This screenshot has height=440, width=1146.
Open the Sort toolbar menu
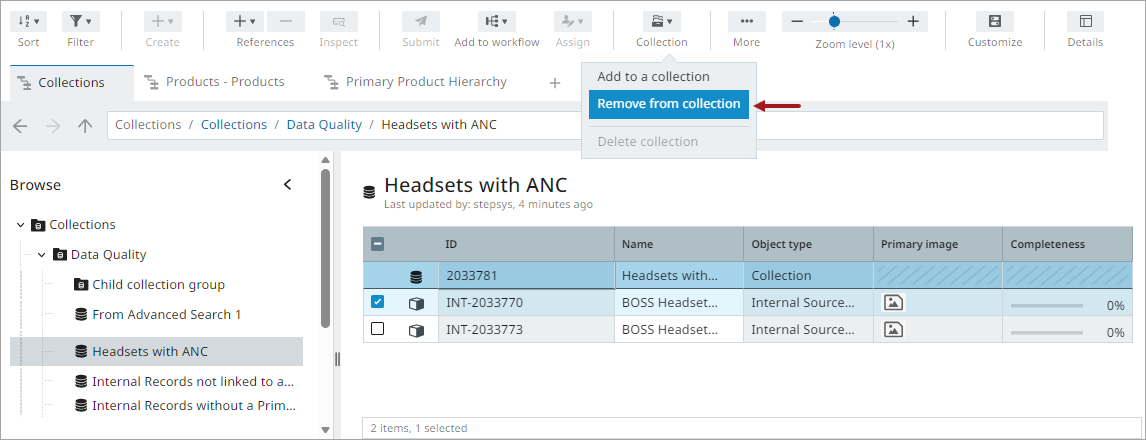click(29, 21)
